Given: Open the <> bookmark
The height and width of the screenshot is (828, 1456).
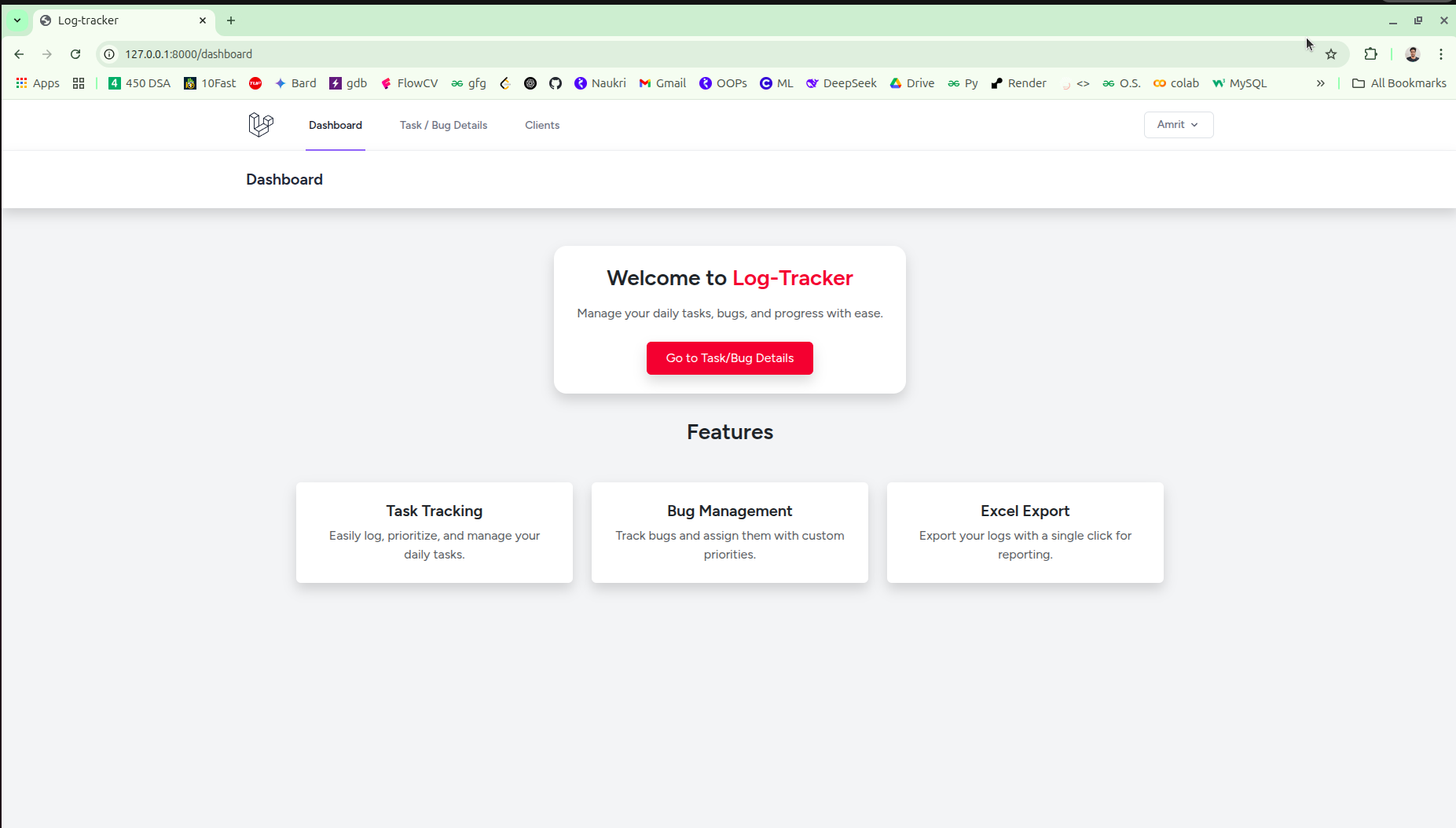Looking at the screenshot, I should pyautogui.click(x=1076, y=83).
